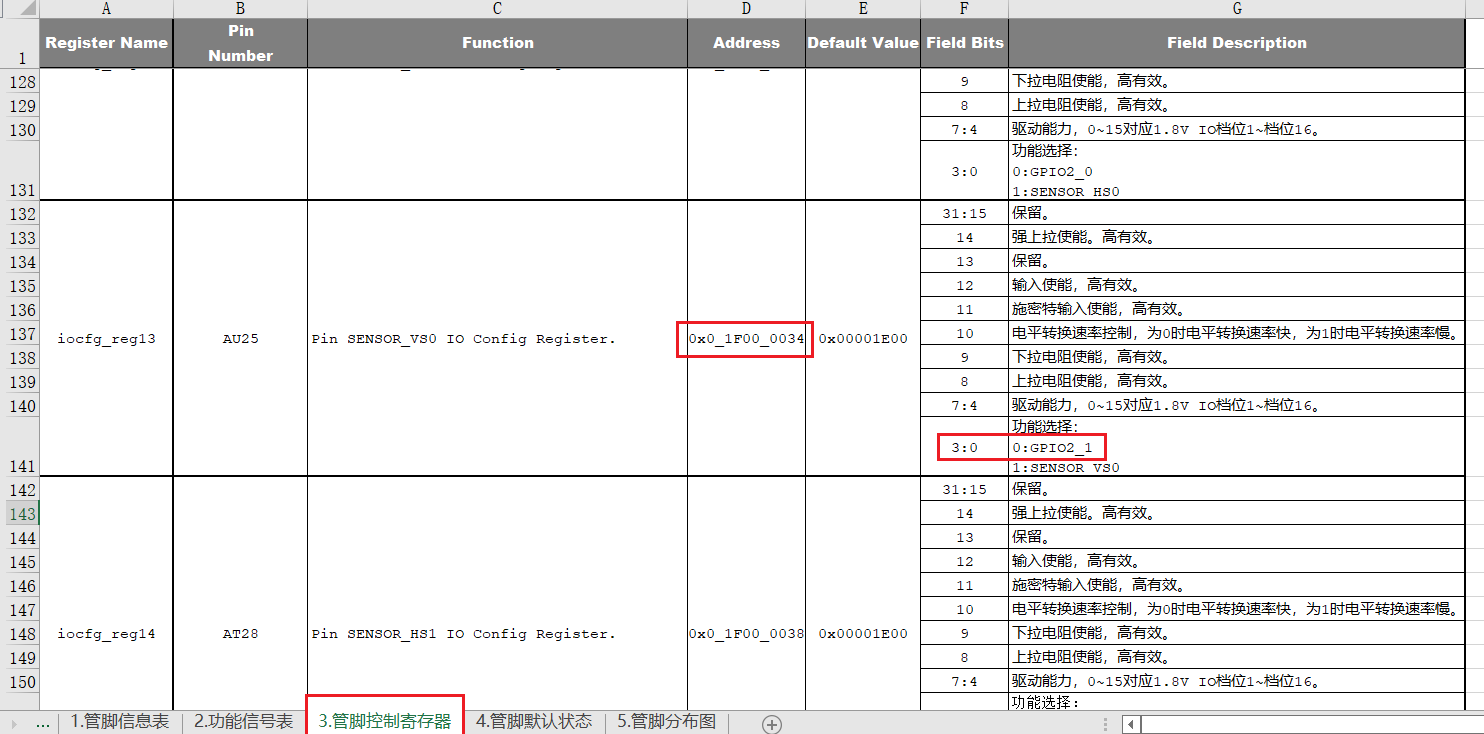Select 强上拉使能 description in row 133
Image resolution: width=1484 pixels, height=734 pixels.
[x=1237, y=237]
